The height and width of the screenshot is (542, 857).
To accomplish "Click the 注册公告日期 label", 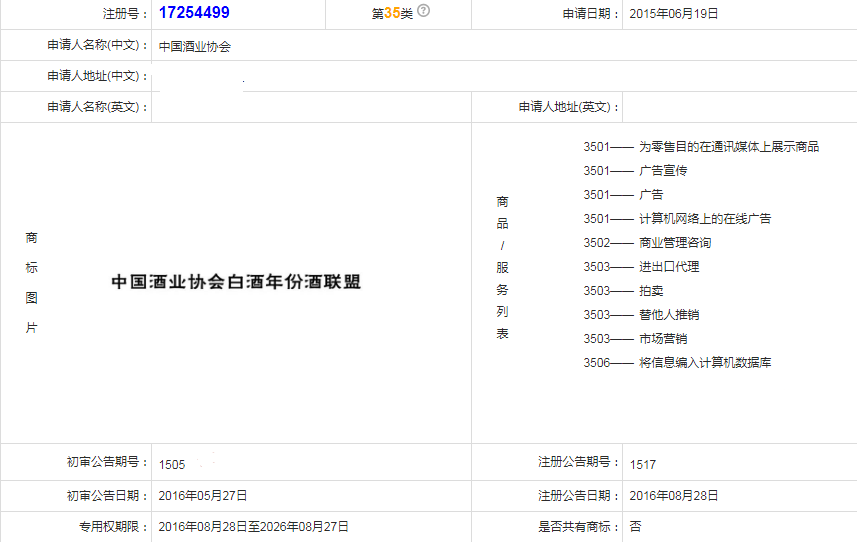I will [579, 496].
